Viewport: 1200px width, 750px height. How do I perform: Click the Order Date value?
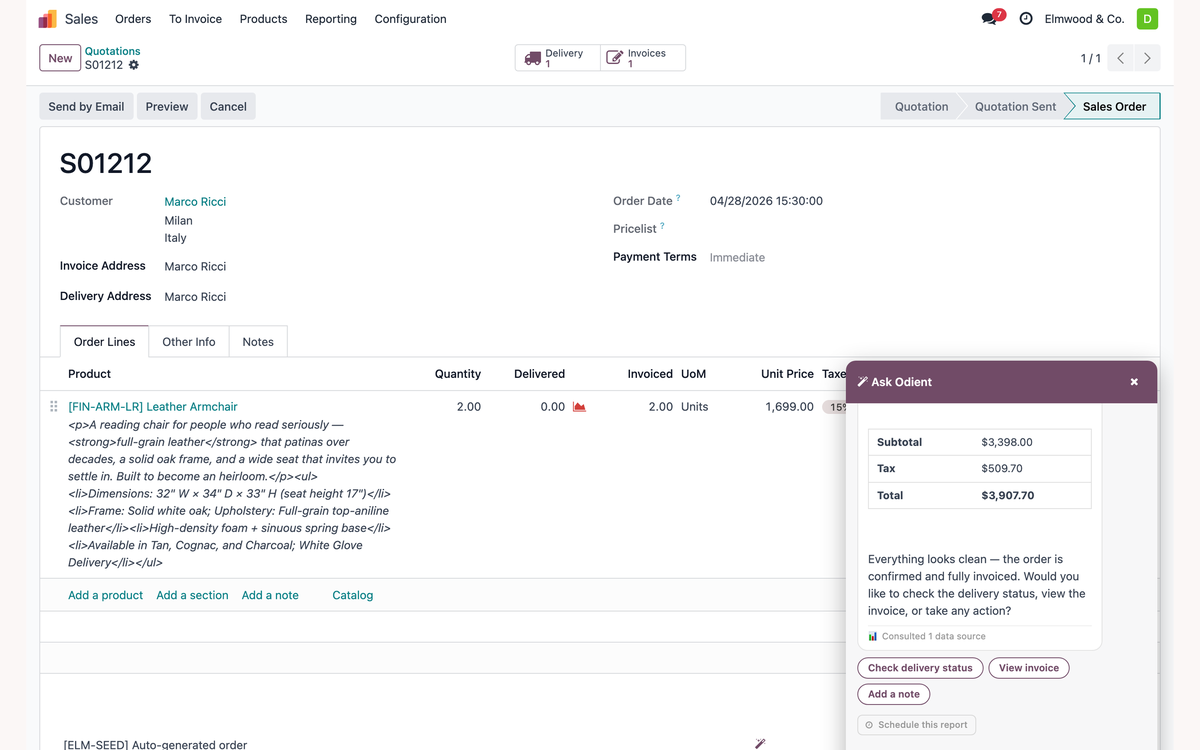(766, 201)
